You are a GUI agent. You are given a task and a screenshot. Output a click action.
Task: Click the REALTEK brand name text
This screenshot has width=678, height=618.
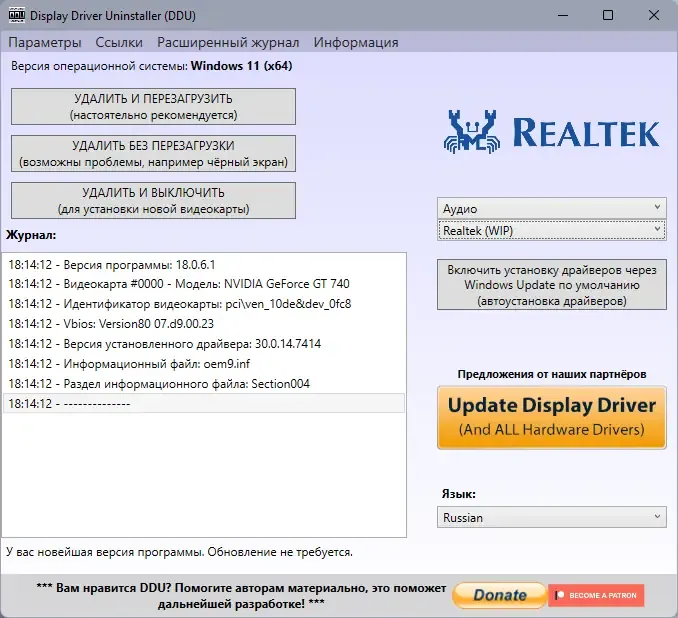(x=586, y=132)
